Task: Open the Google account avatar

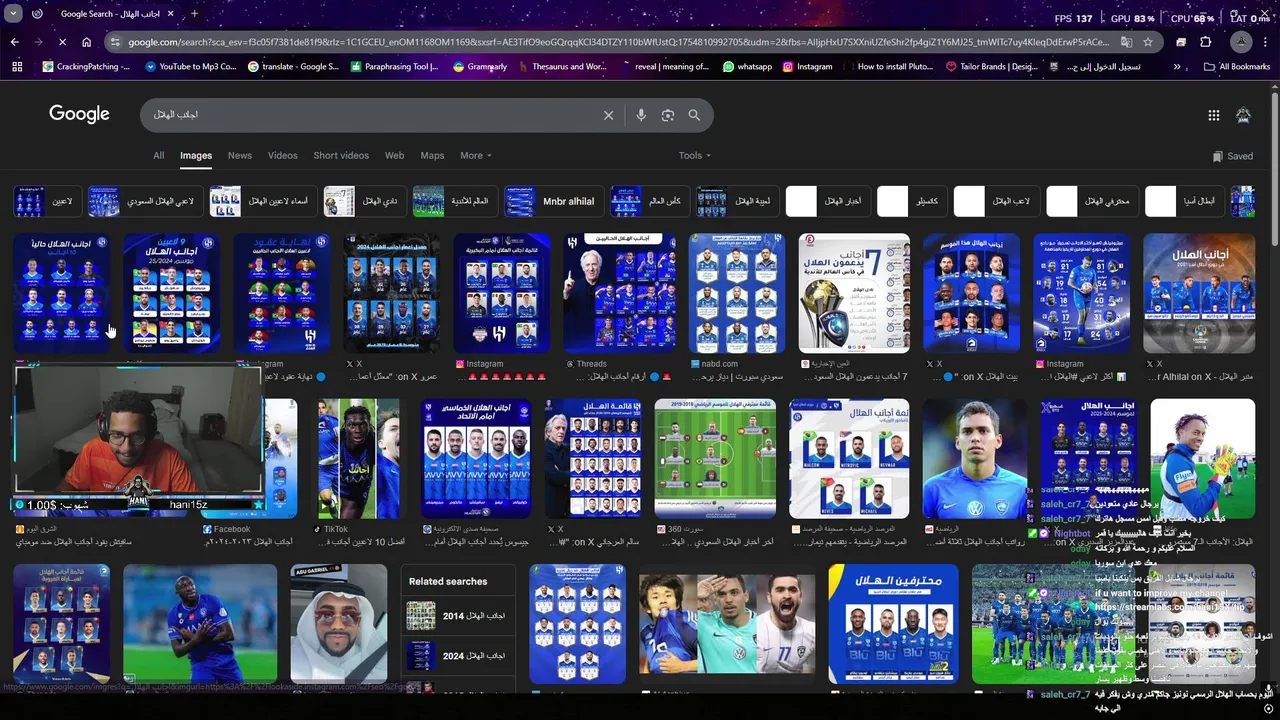Action: point(1243,115)
